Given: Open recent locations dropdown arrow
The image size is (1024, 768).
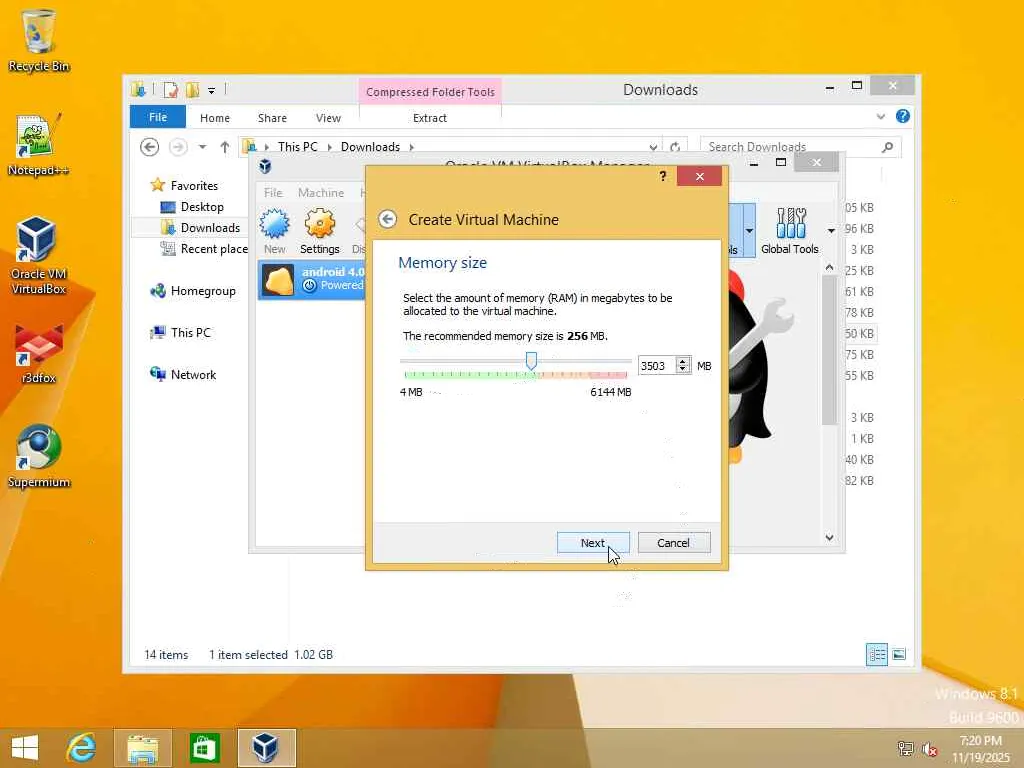Looking at the screenshot, I should tap(202, 147).
